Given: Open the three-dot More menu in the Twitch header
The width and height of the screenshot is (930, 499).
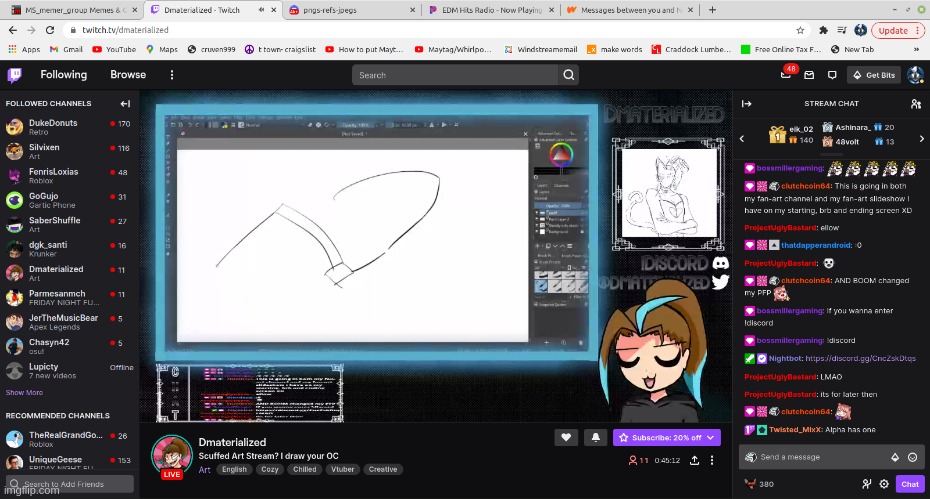Looking at the screenshot, I should click(x=172, y=75).
